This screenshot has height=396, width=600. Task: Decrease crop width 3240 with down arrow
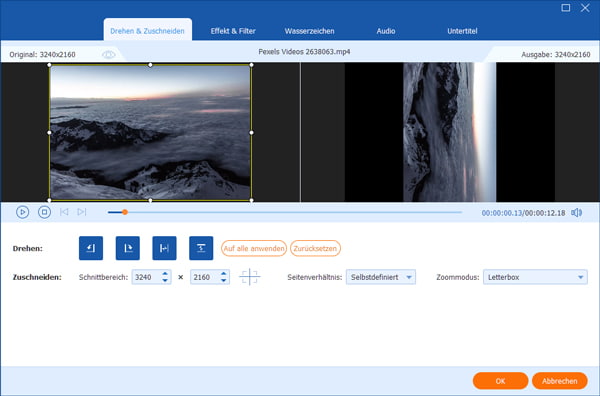[x=165, y=280]
